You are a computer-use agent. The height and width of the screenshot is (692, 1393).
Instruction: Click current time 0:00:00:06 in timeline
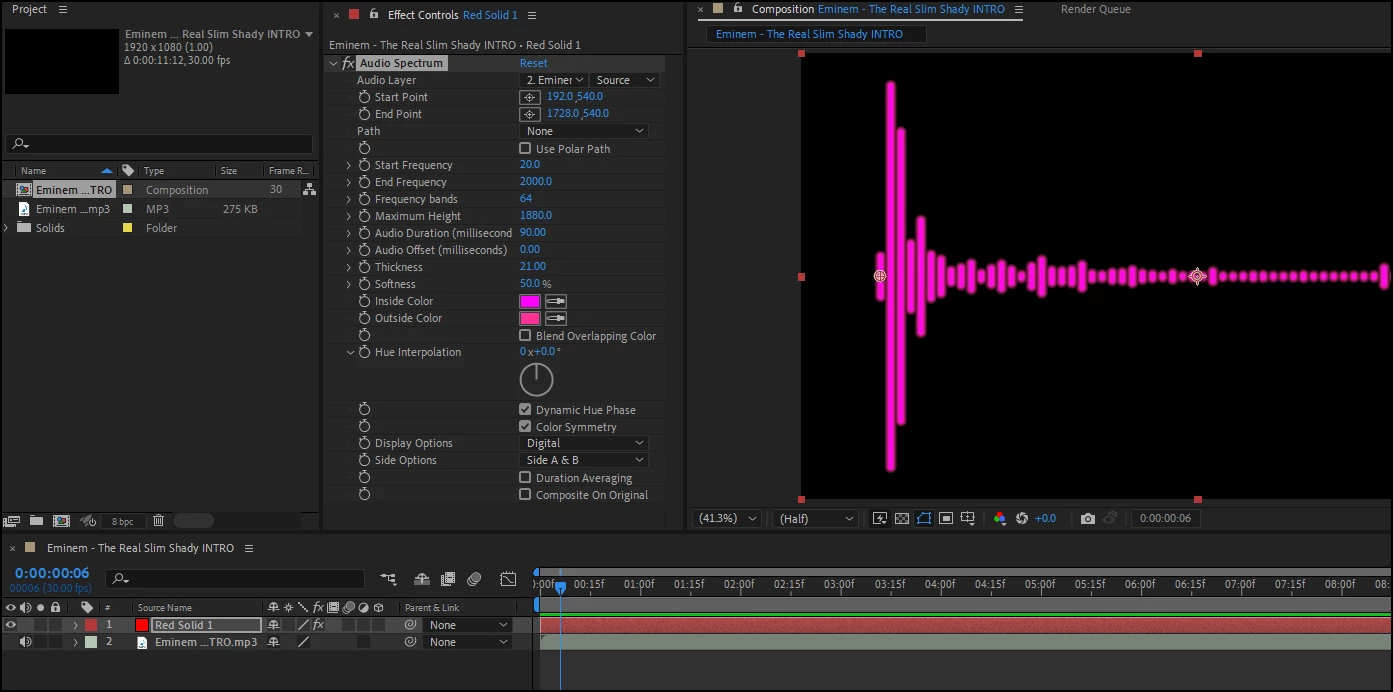52,573
